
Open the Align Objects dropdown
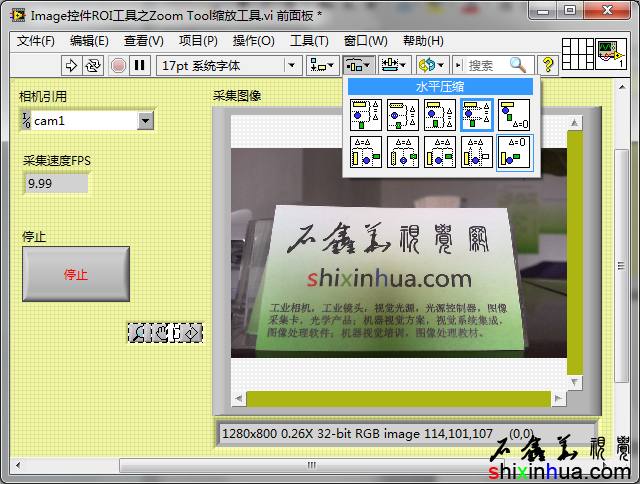[322, 65]
